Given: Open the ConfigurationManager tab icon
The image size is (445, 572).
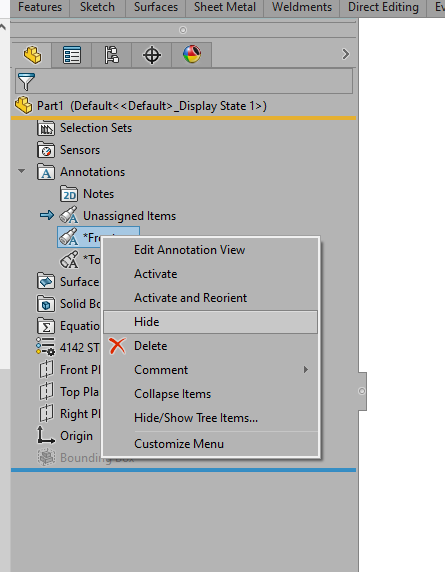Looking at the screenshot, I should tap(112, 55).
